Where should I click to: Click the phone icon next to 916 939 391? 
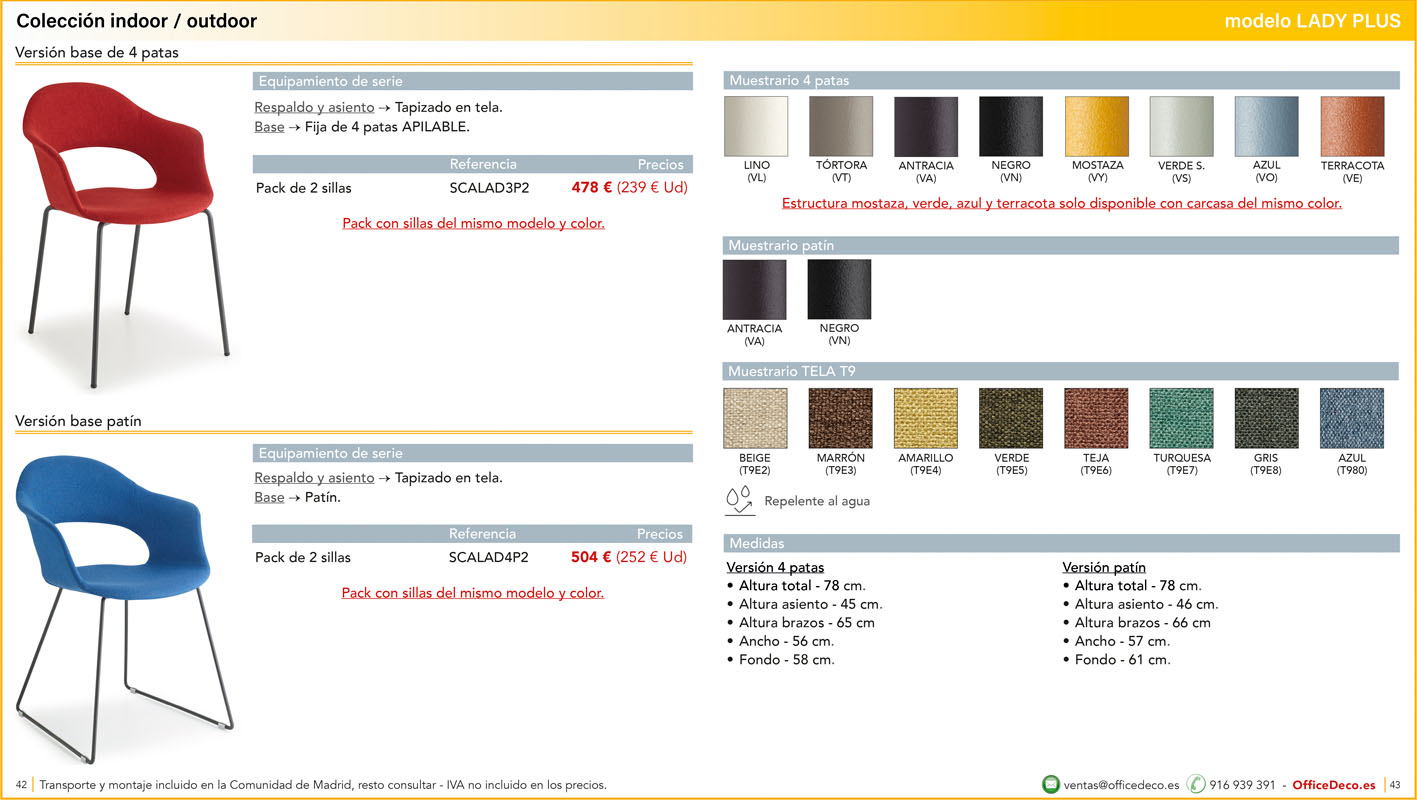click(1196, 784)
